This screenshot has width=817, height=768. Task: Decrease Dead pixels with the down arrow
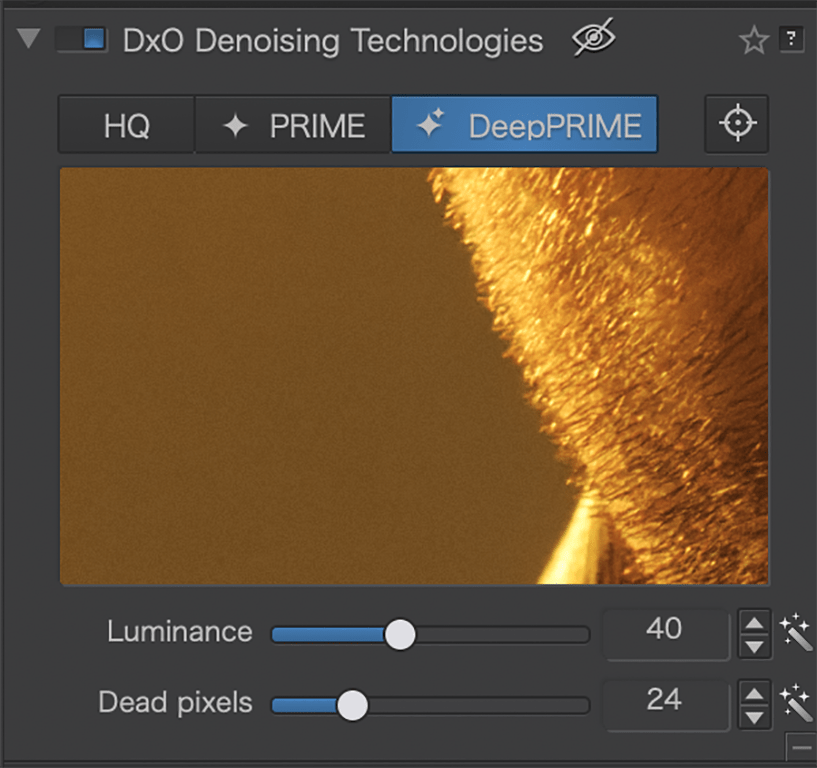click(754, 717)
